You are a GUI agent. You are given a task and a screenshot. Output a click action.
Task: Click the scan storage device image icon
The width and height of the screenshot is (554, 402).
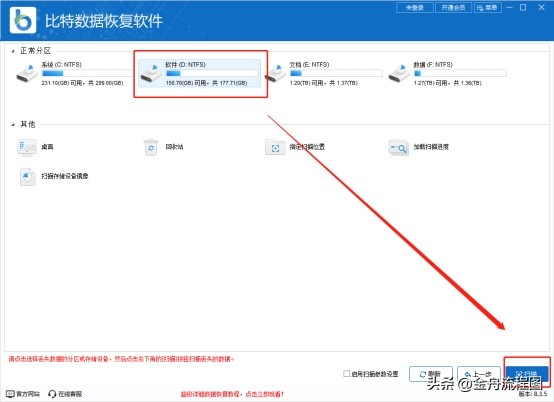pyautogui.click(x=27, y=177)
